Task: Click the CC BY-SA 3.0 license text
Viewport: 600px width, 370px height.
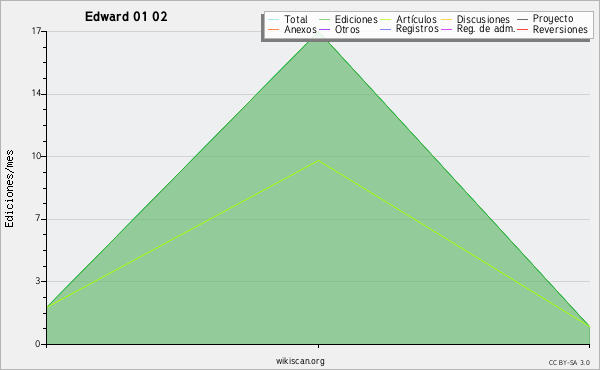Action: [569, 363]
